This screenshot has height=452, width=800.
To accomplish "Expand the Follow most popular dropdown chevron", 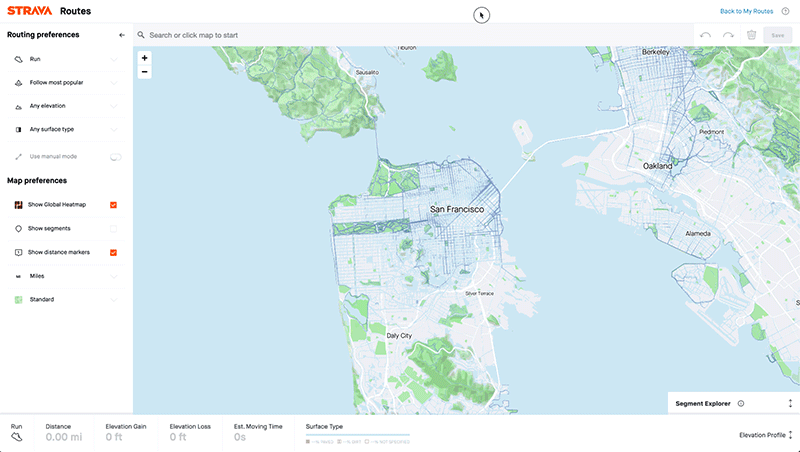I will click(x=114, y=83).
